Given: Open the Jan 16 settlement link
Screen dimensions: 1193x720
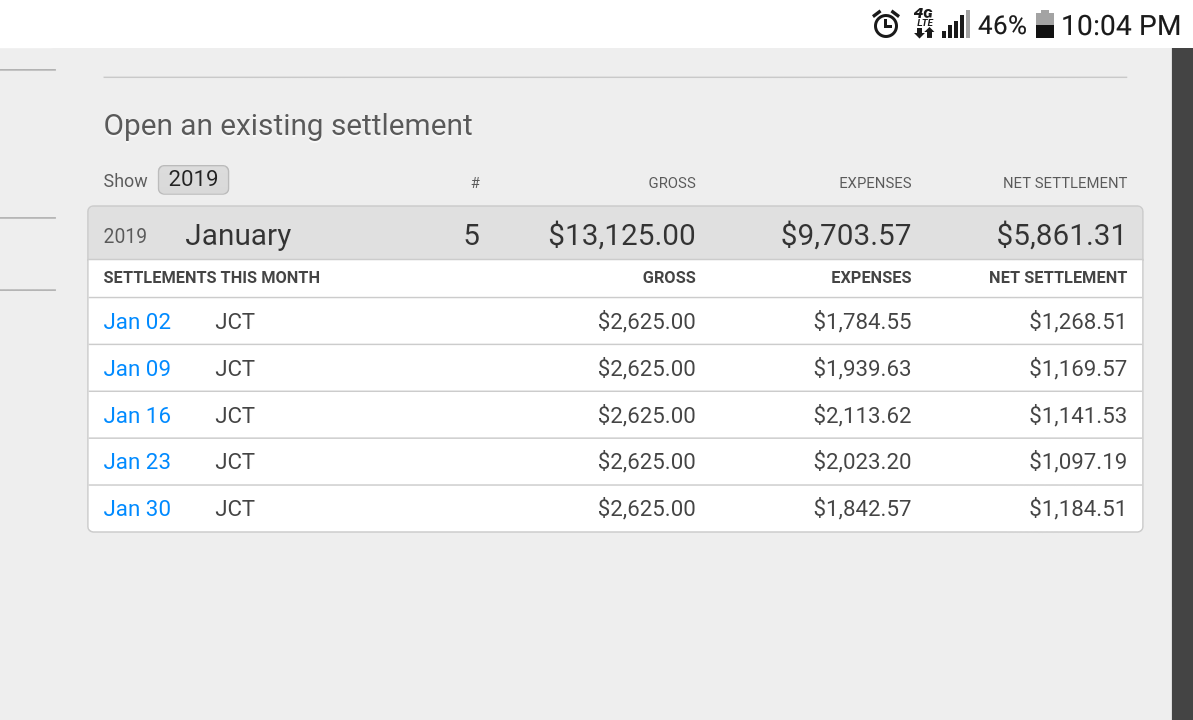Looking at the screenshot, I should (x=137, y=416).
